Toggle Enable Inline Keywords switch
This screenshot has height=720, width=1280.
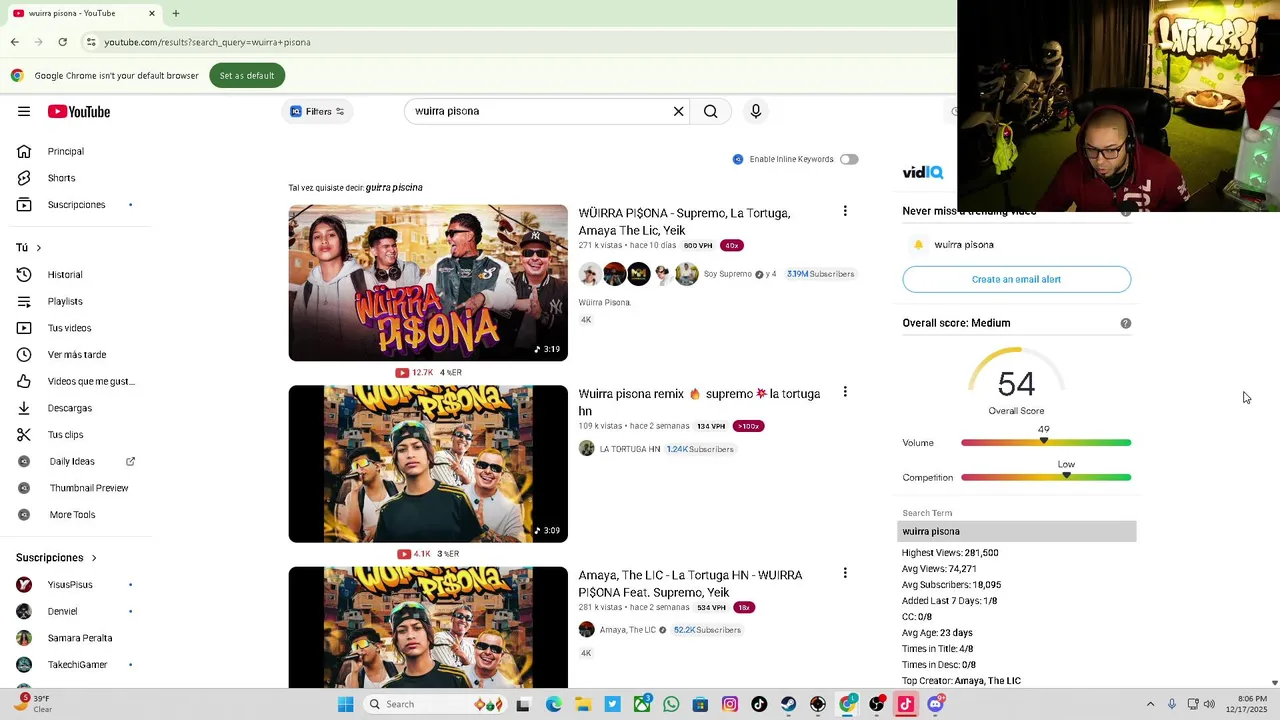click(849, 159)
